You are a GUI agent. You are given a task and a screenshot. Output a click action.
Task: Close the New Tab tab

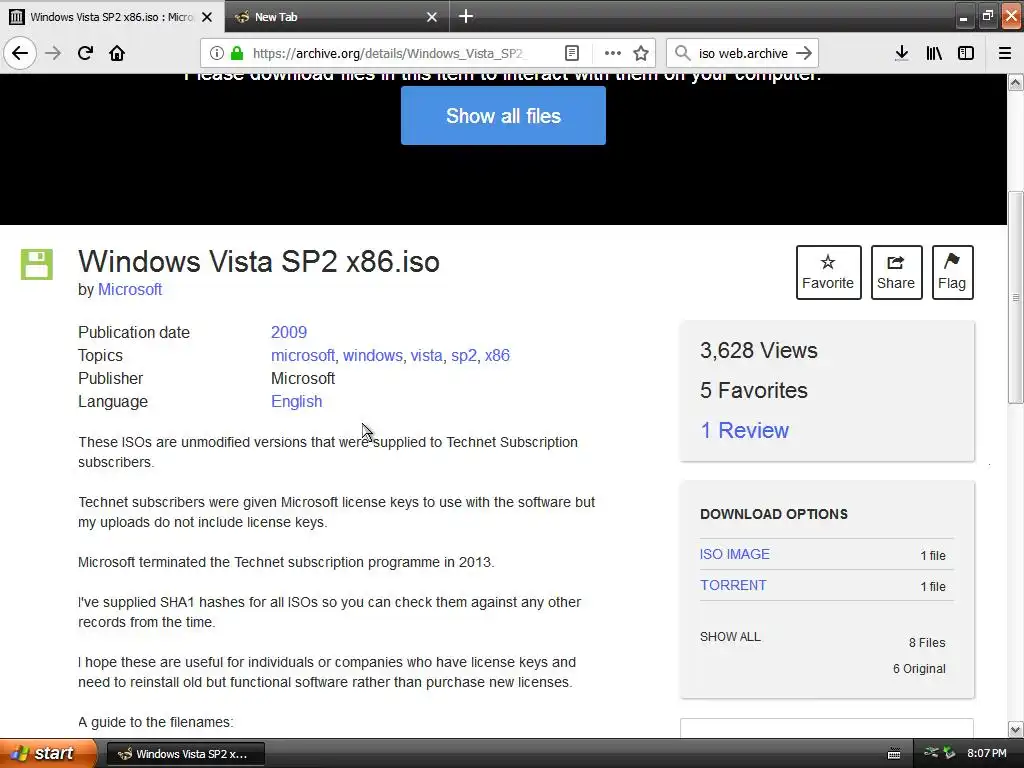click(432, 17)
